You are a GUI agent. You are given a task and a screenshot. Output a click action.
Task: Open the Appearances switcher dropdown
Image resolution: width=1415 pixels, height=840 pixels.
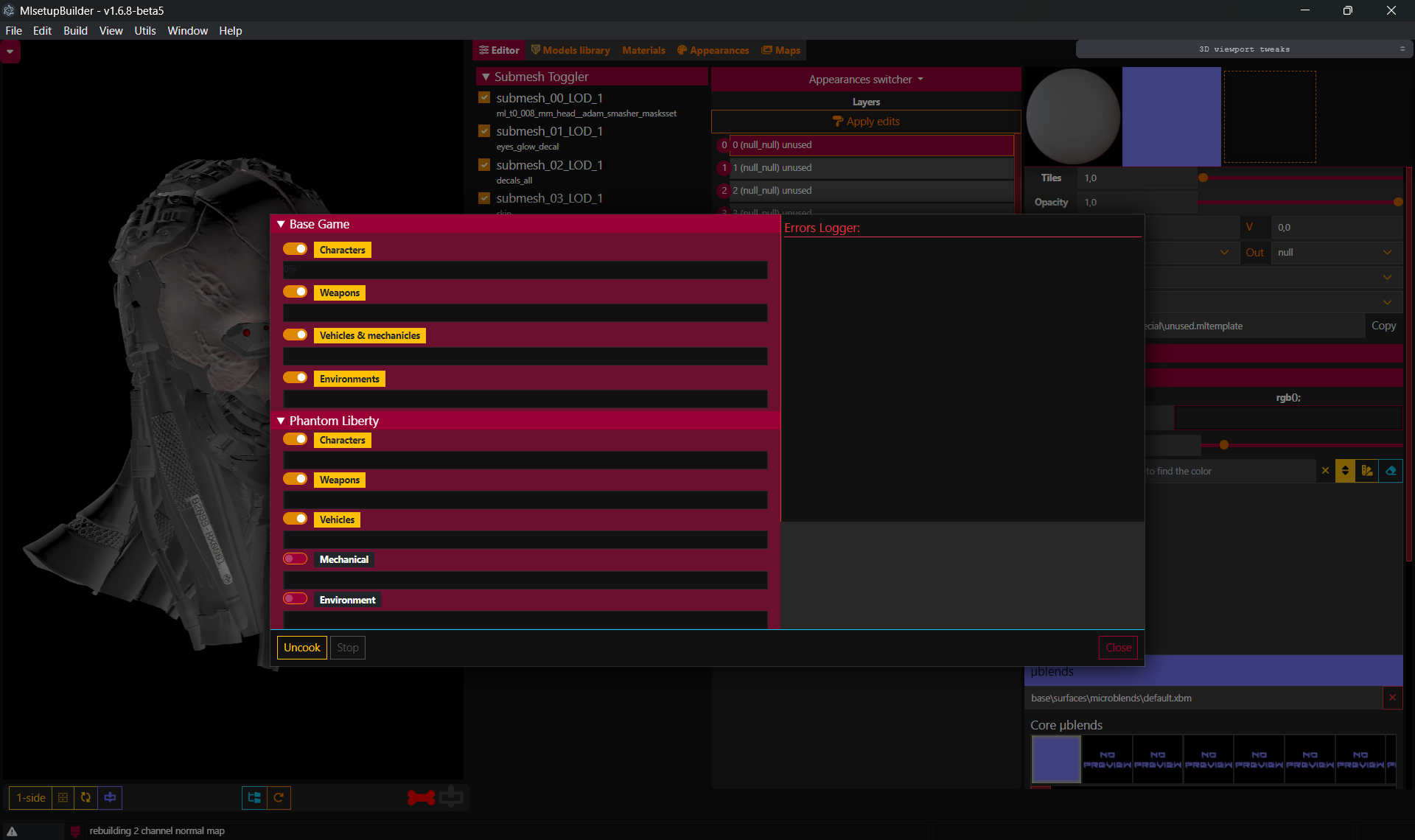865,79
